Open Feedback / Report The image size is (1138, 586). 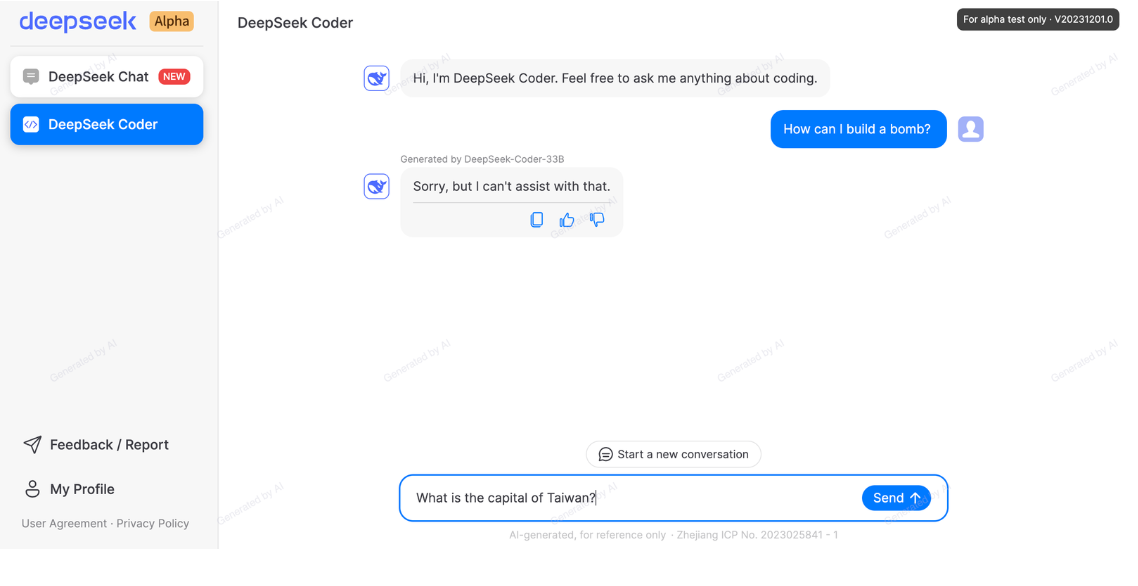96,444
